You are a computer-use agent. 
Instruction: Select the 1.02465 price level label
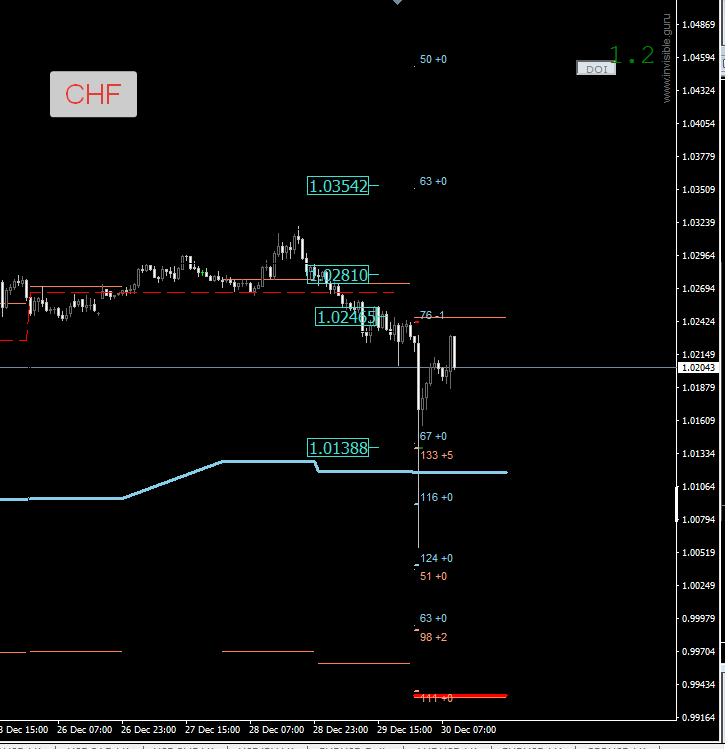pos(346,317)
